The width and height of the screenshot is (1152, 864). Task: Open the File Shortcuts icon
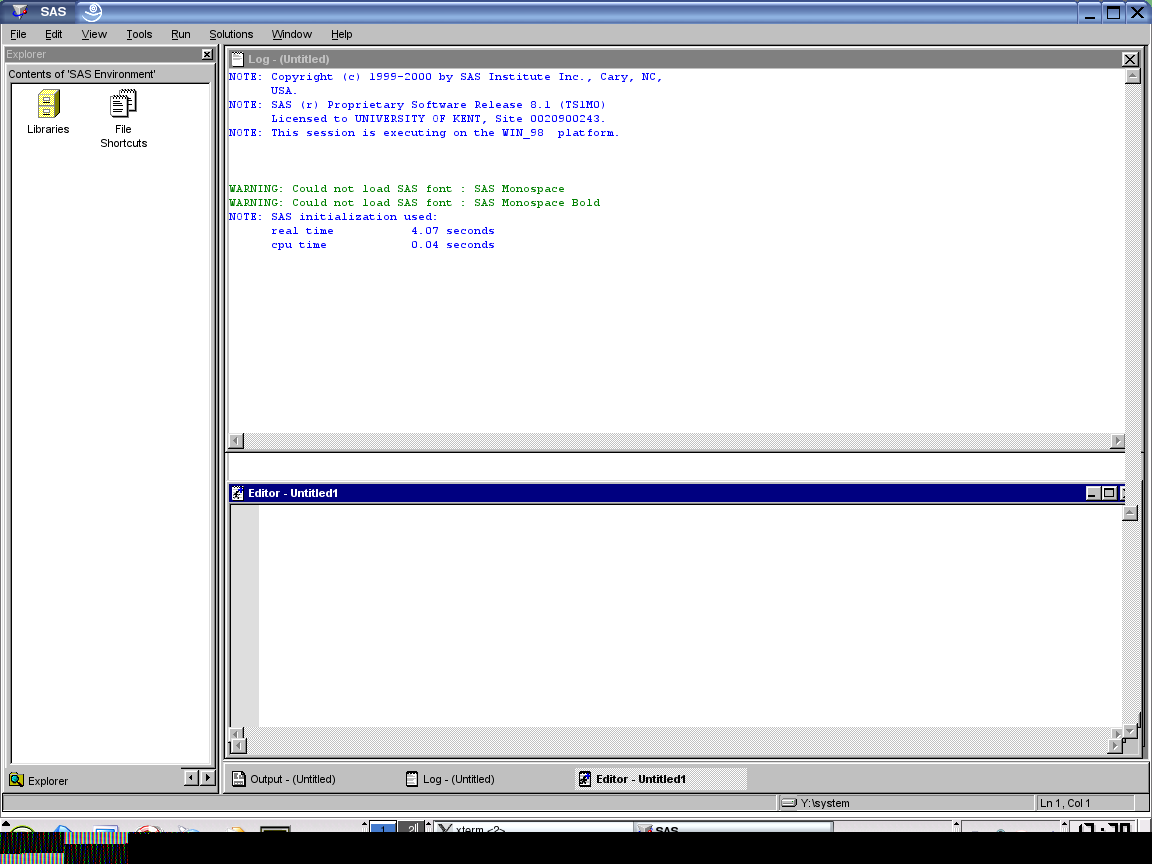click(x=122, y=102)
